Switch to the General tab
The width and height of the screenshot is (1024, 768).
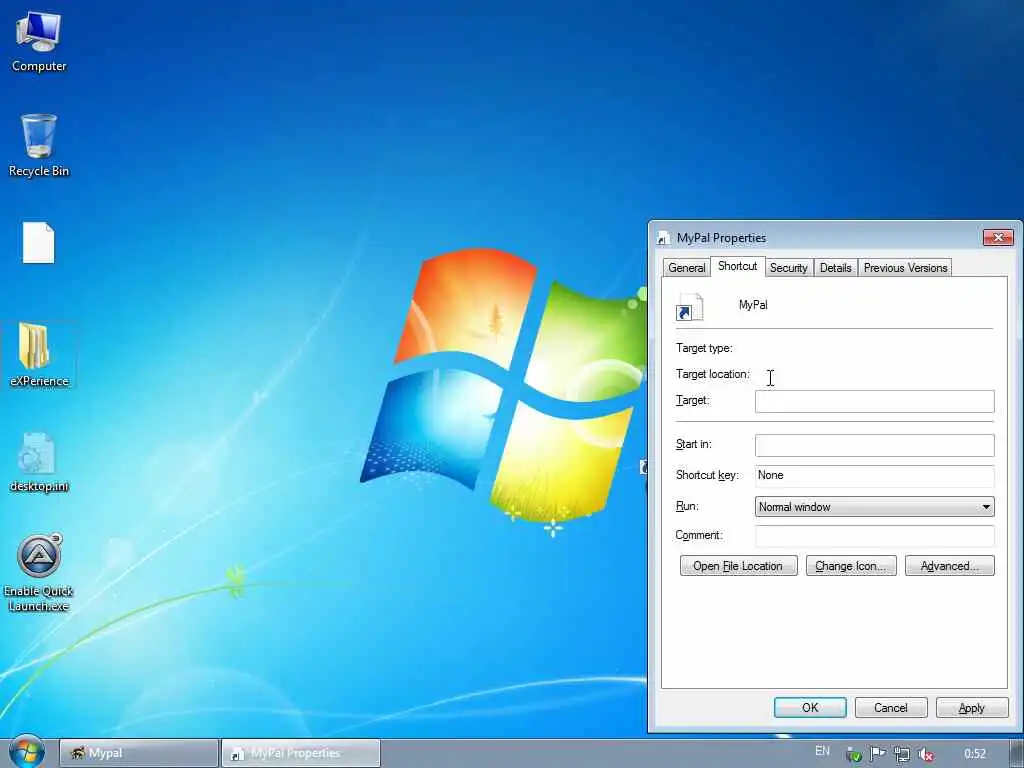686,268
